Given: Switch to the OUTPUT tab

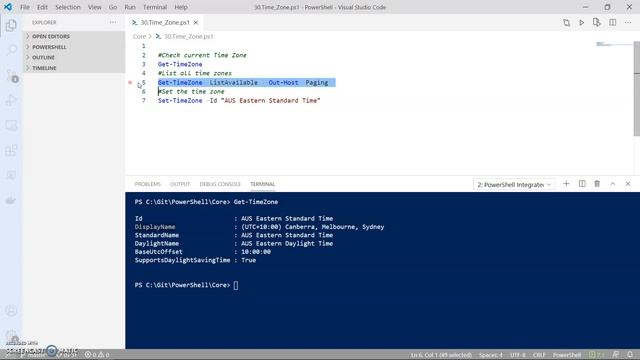Looking at the screenshot, I should [x=180, y=184].
